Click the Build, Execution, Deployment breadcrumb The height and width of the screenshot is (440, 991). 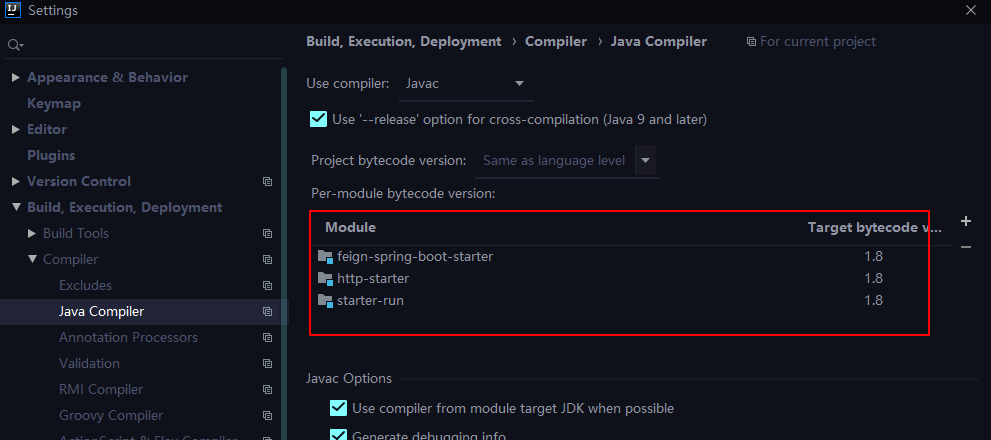point(403,42)
